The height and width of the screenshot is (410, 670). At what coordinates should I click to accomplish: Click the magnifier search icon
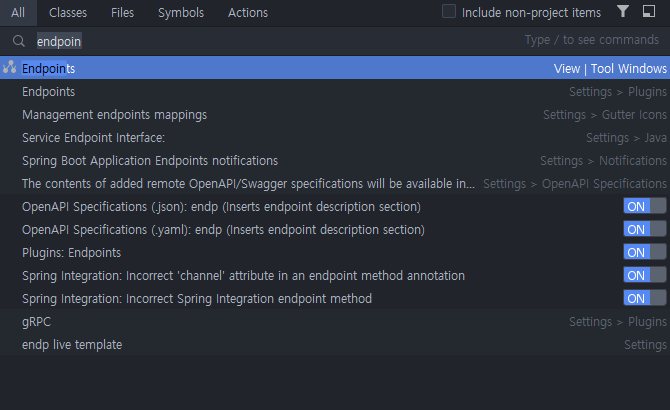click(19, 41)
